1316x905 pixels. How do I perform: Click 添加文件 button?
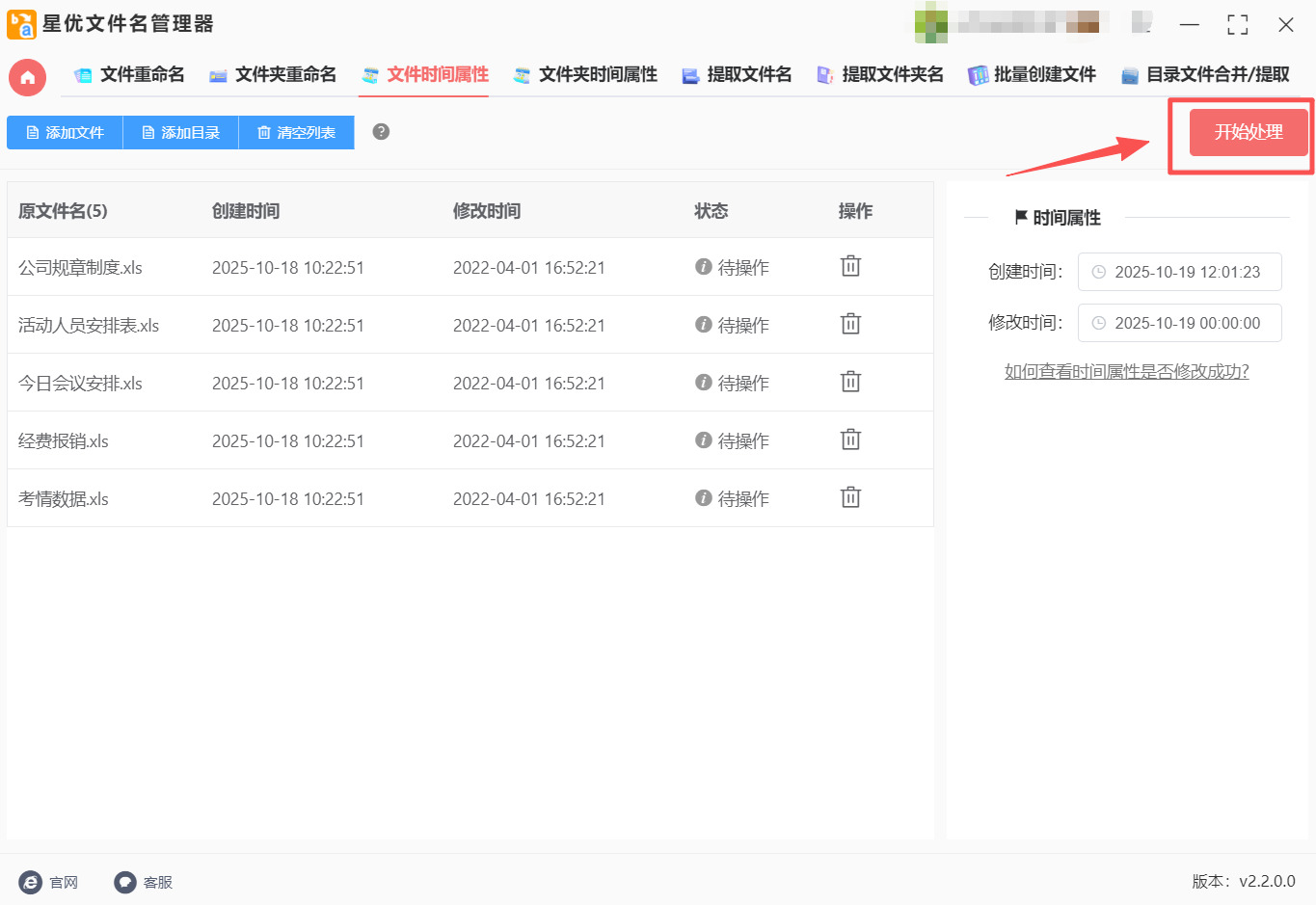pyautogui.click(x=65, y=132)
